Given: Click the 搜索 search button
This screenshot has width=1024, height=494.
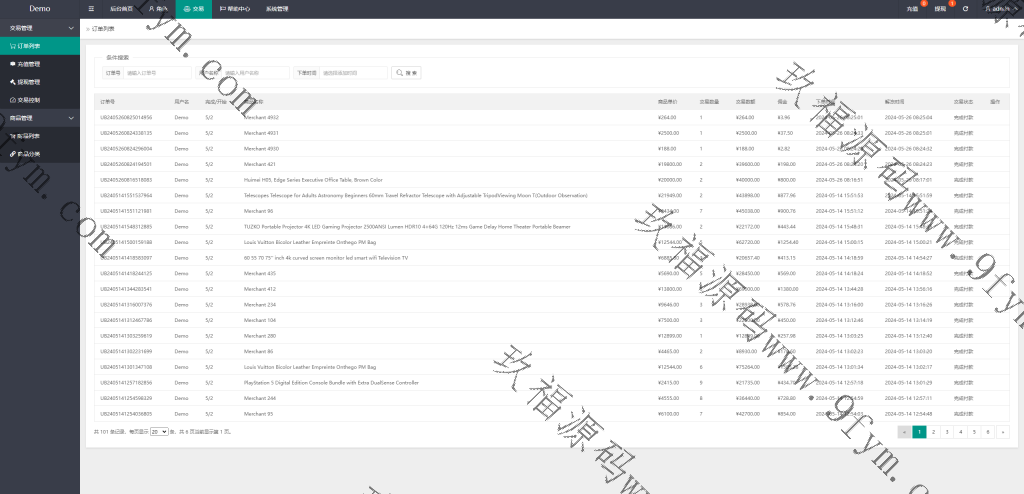Looking at the screenshot, I should tap(407, 73).
